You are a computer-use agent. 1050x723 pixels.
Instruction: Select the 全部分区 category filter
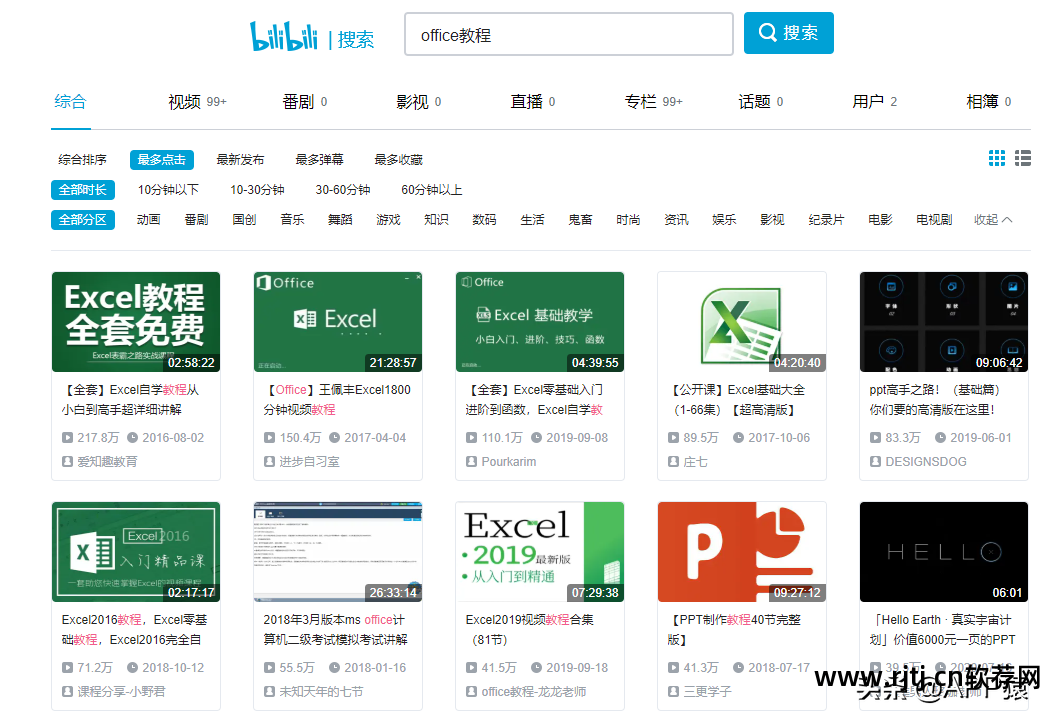click(x=82, y=220)
